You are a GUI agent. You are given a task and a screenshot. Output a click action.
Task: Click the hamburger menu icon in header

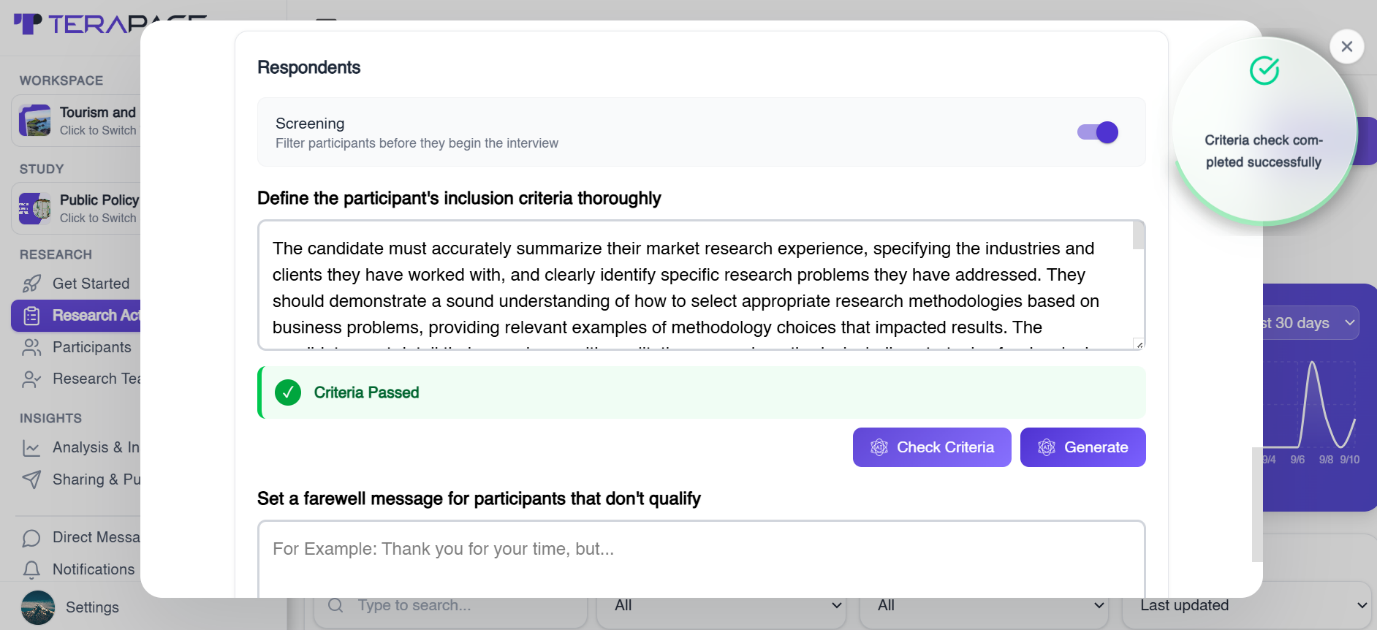click(x=326, y=18)
